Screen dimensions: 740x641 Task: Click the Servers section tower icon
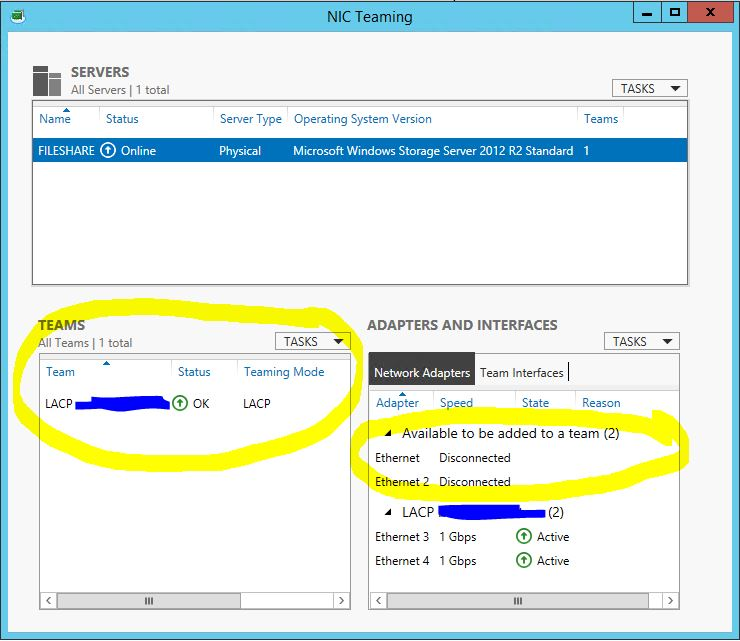(x=47, y=81)
